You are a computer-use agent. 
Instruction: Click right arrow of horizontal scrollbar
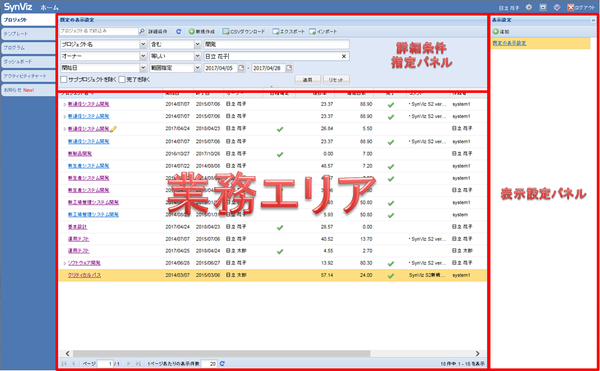pos(477,354)
